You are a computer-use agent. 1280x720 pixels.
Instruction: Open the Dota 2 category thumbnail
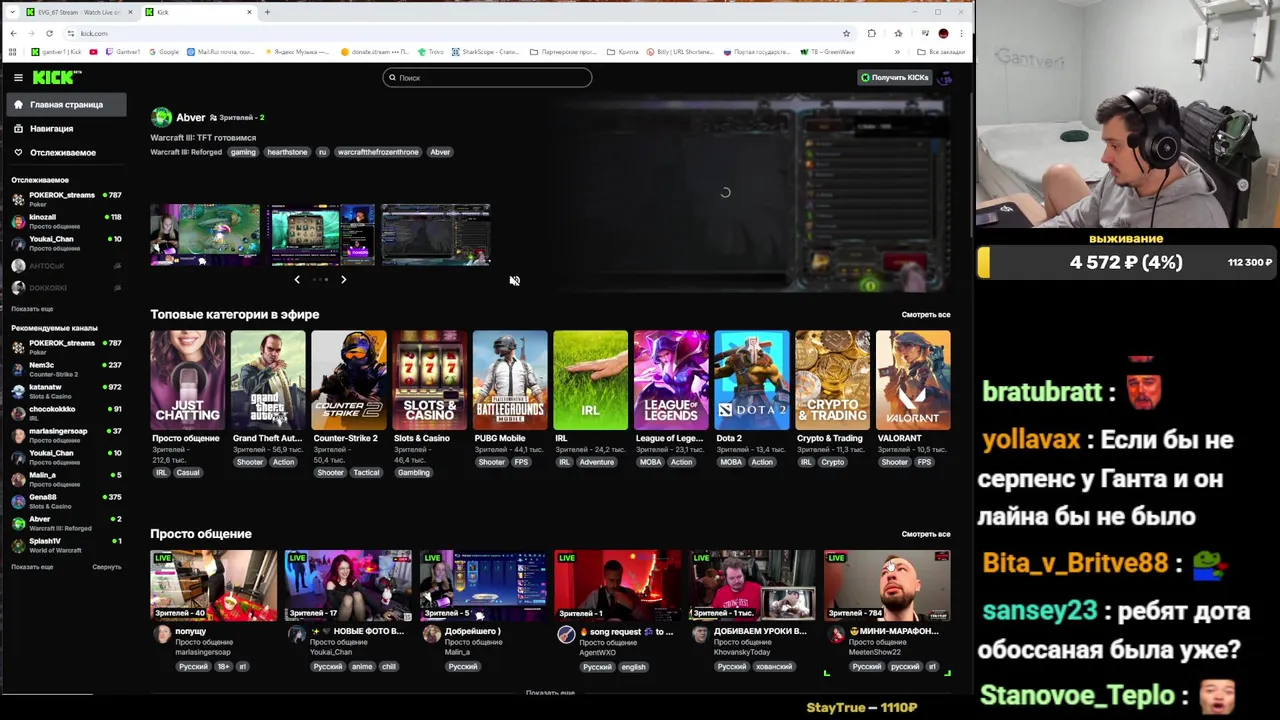[752, 380]
